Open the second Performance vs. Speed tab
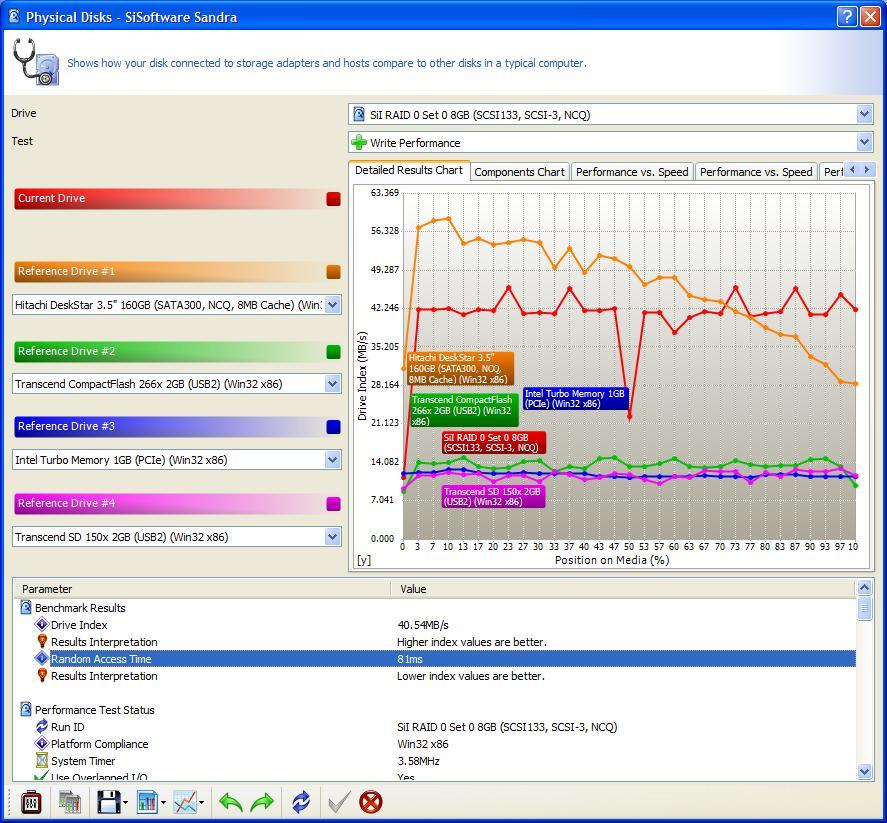Image resolution: width=887 pixels, height=823 pixels. point(756,172)
